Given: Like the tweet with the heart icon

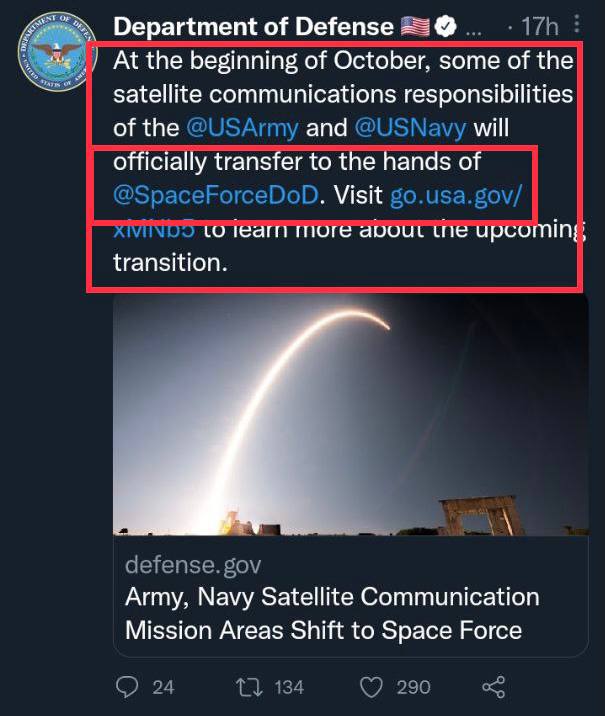Looking at the screenshot, I should 370,687.
